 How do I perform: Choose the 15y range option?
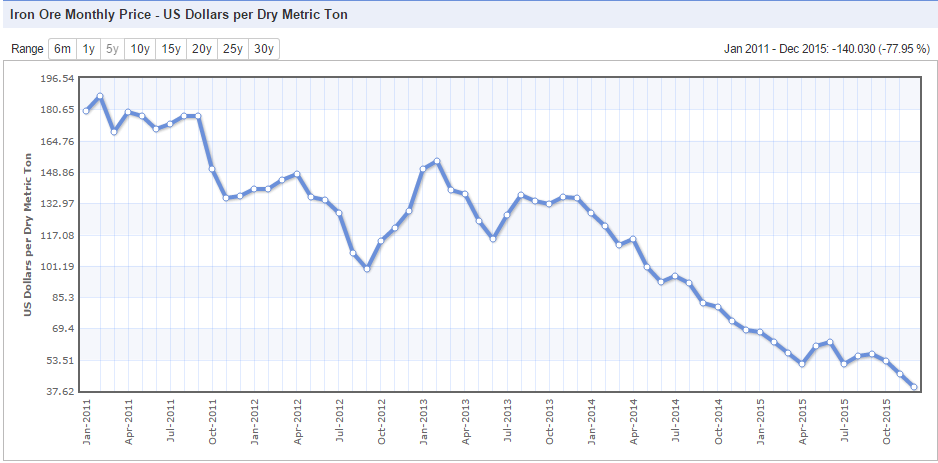[171, 49]
